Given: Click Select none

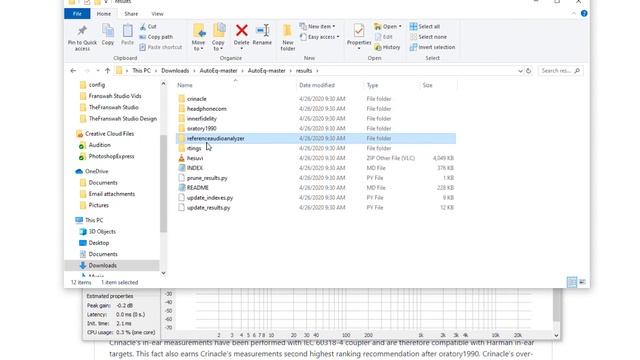Looking at the screenshot, I should [x=428, y=37].
